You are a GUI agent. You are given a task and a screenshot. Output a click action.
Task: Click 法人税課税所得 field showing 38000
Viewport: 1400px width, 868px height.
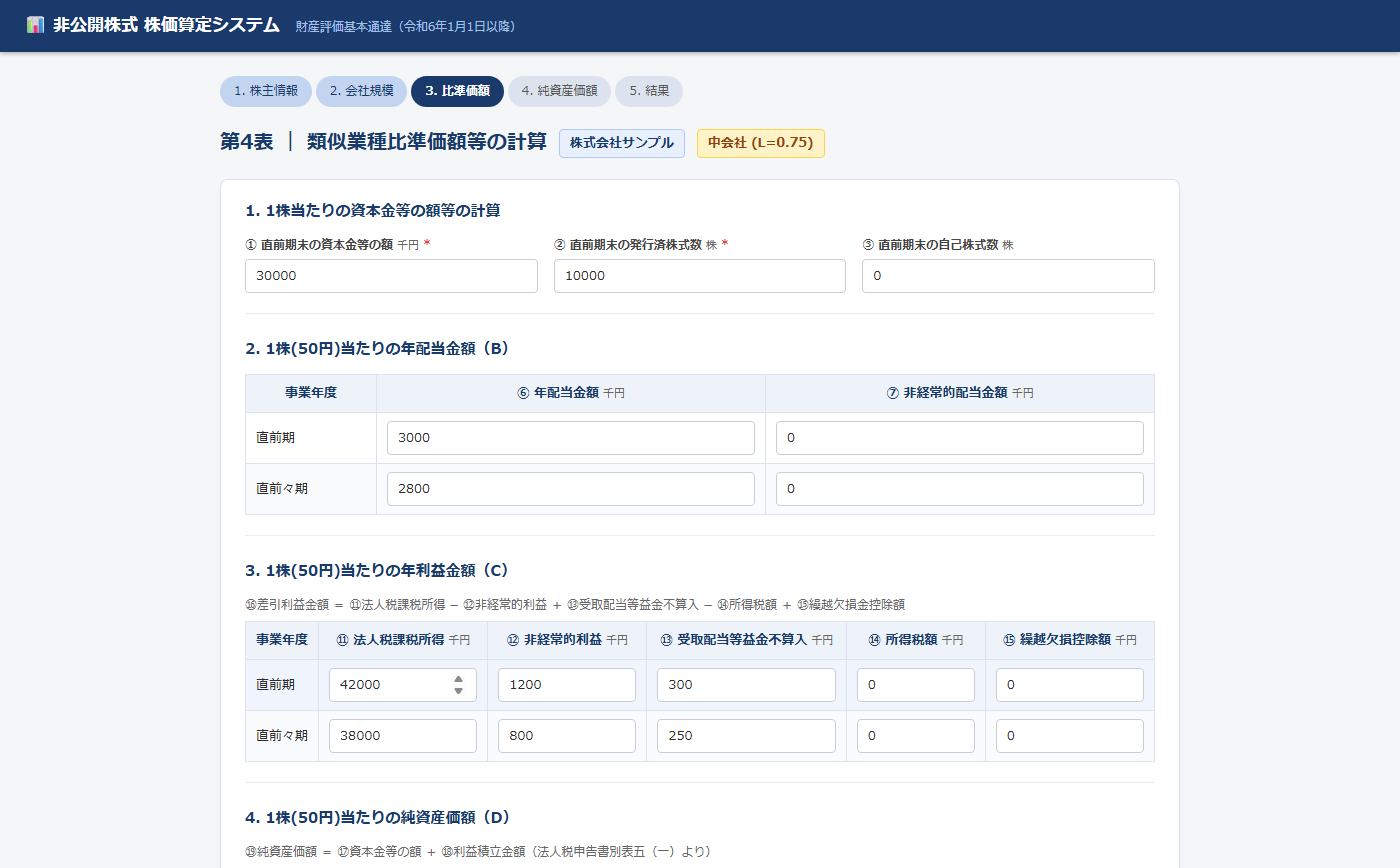[x=403, y=736]
